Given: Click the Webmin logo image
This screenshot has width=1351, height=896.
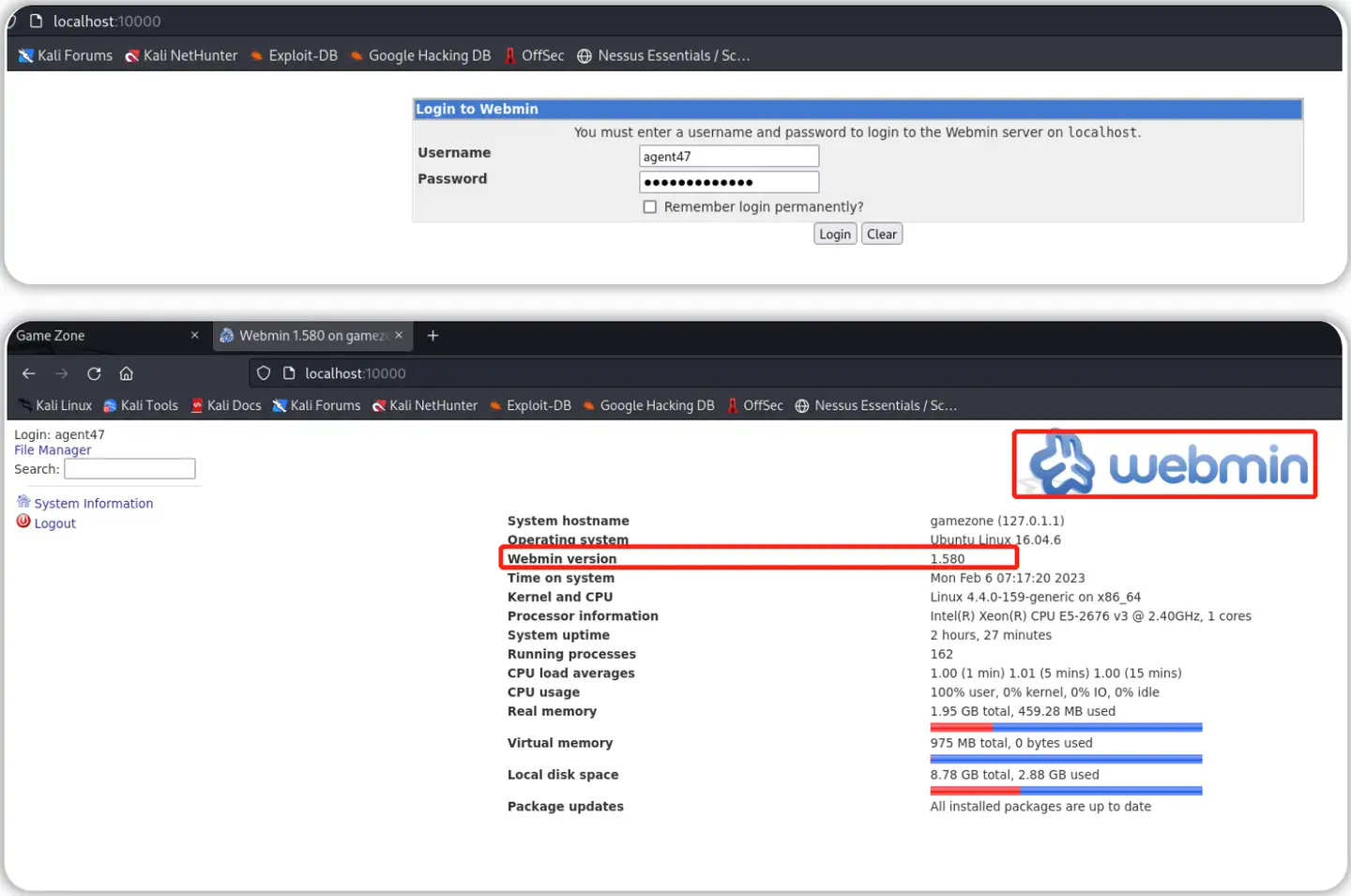Looking at the screenshot, I should (x=1165, y=463).
